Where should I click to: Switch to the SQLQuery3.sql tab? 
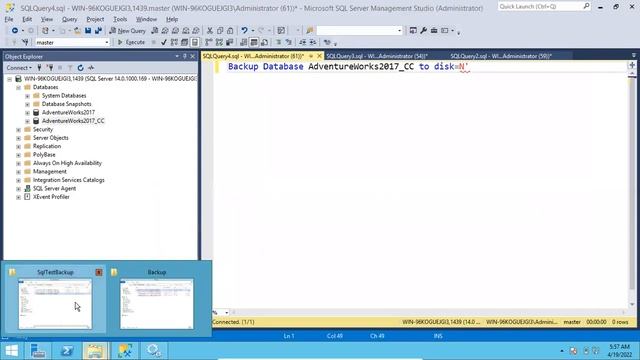pyautogui.click(x=377, y=56)
